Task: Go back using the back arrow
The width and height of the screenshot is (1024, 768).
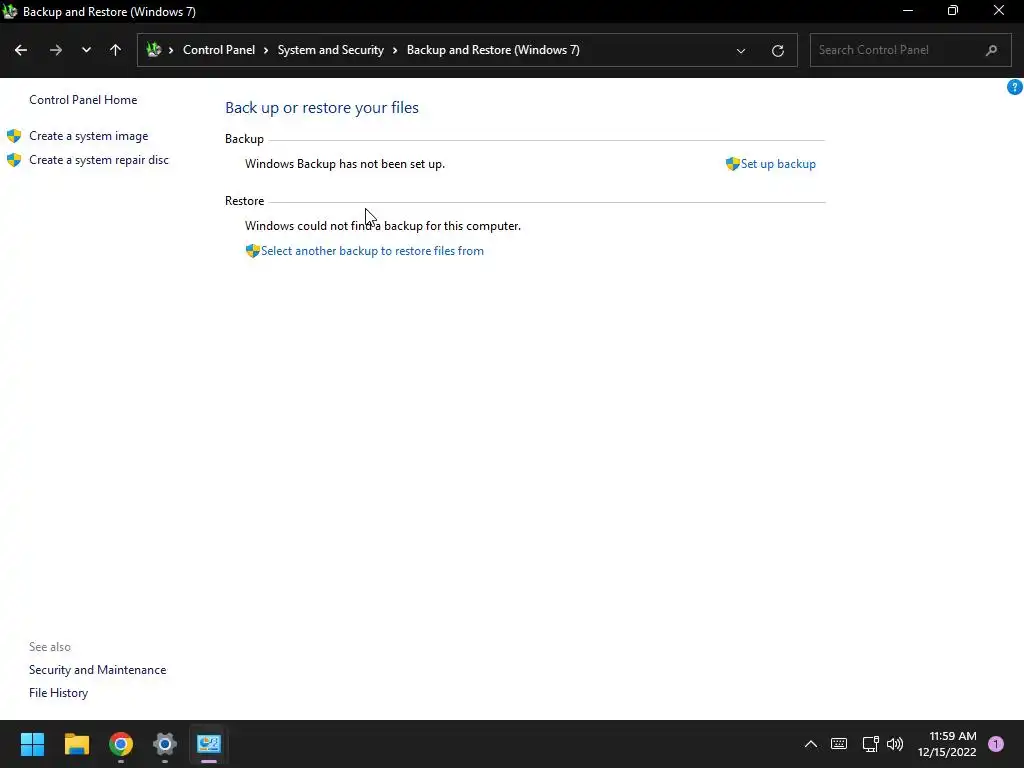Action: [x=21, y=50]
